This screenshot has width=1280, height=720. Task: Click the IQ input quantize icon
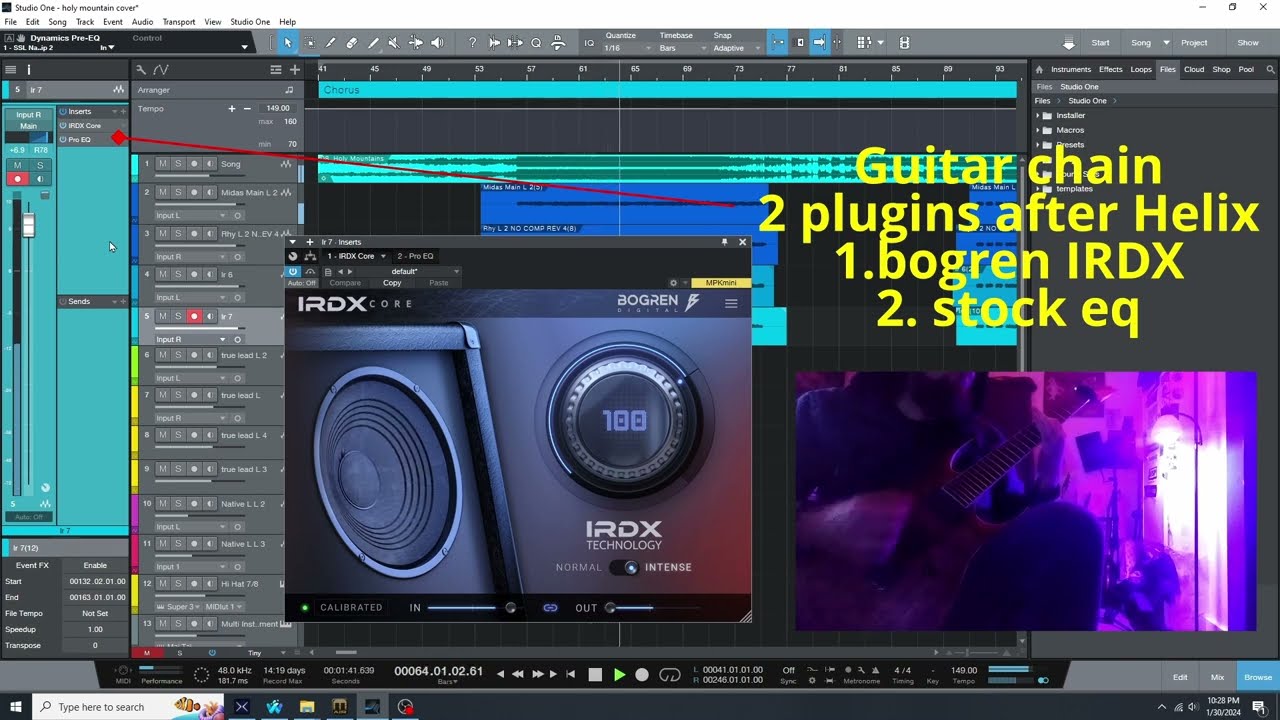pos(589,43)
